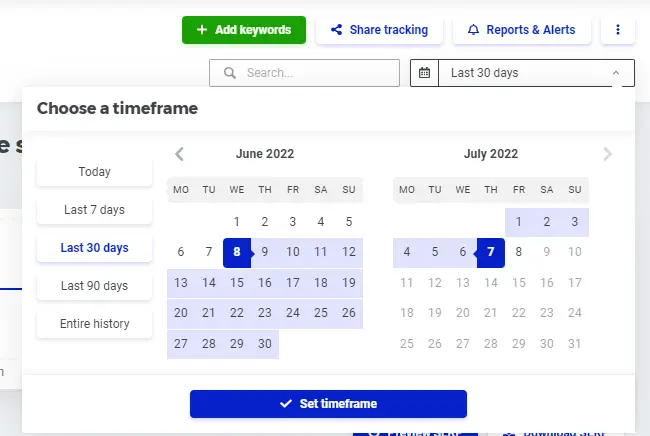Viewport: 650px width, 436px height.
Task: Click the calendar icon beside timeframe selector
Action: [x=424, y=73]
